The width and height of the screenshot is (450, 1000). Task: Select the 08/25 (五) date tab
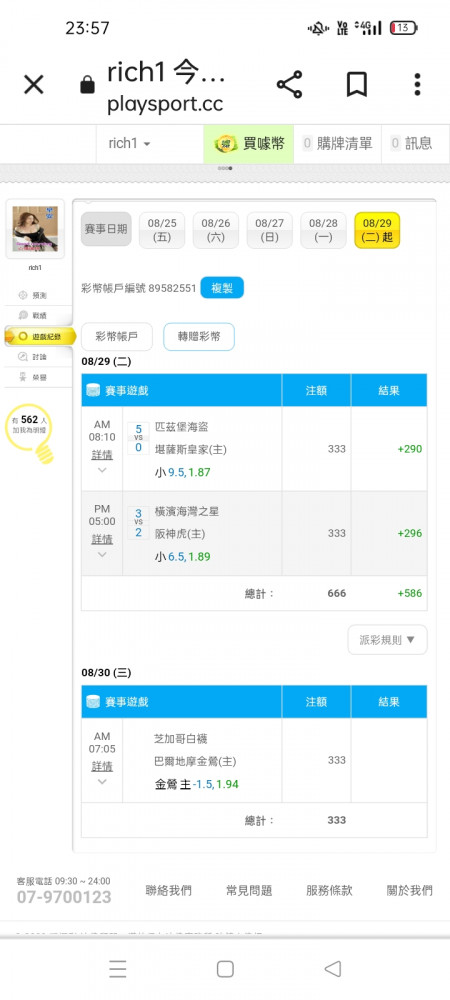162,230
